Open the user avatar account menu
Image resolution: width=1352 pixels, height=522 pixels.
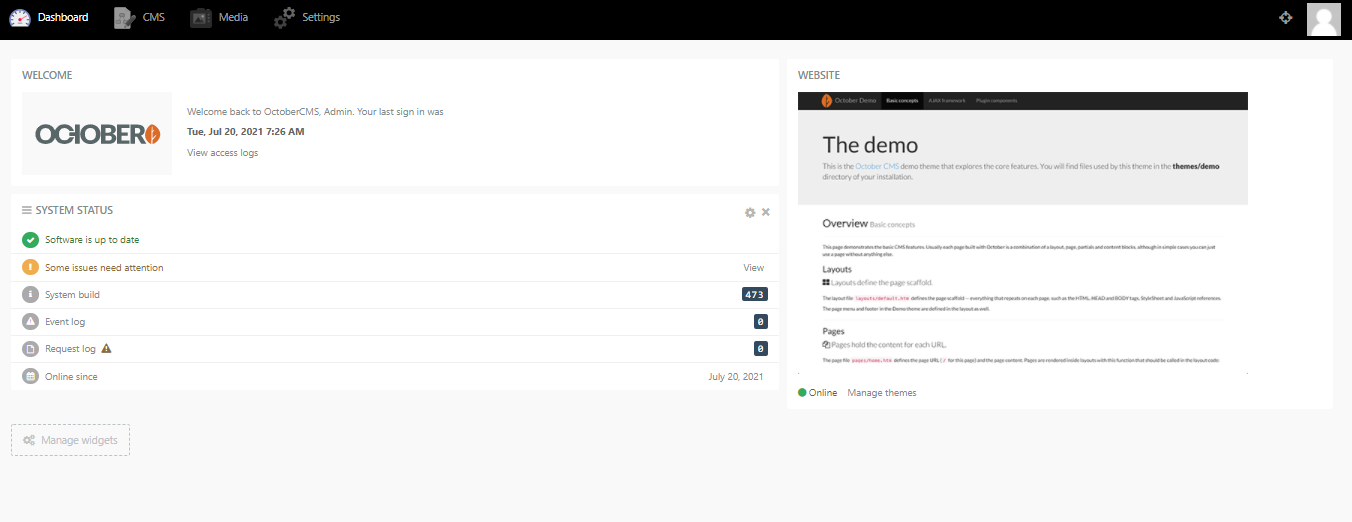pyautogui.click(x=1323, y=19)
